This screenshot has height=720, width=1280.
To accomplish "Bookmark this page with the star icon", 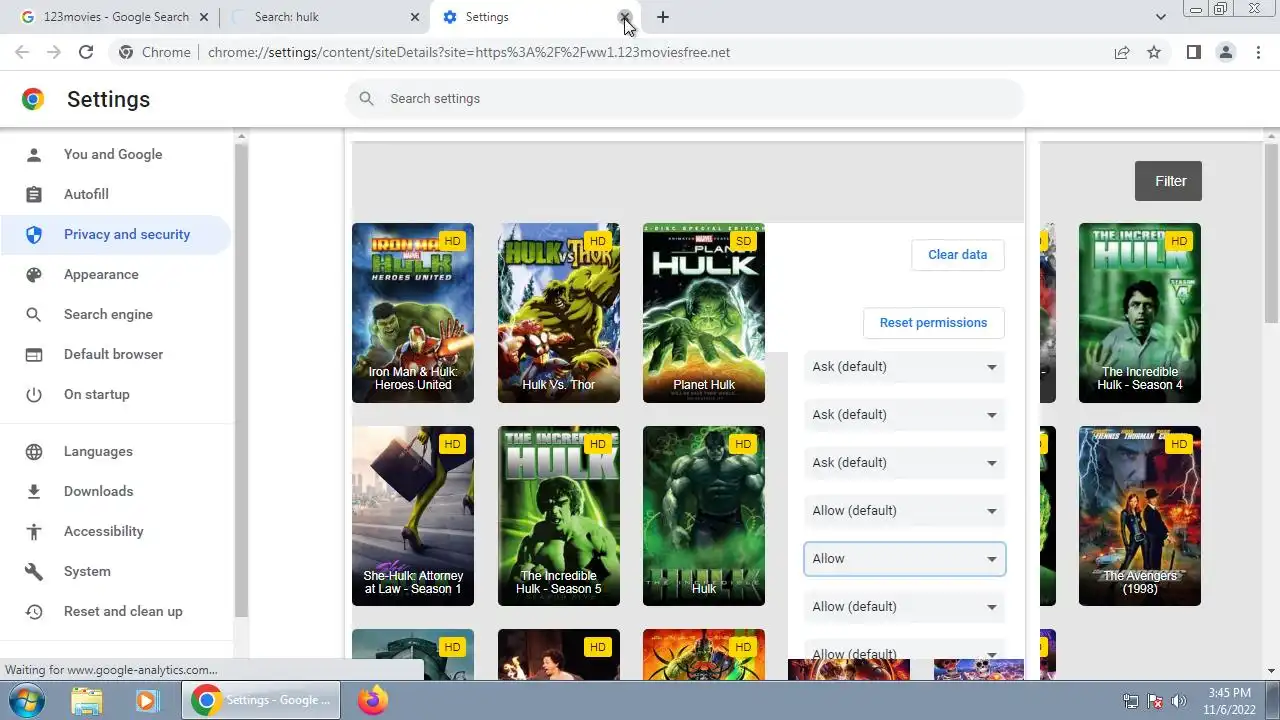I will tap(1154, 52).
